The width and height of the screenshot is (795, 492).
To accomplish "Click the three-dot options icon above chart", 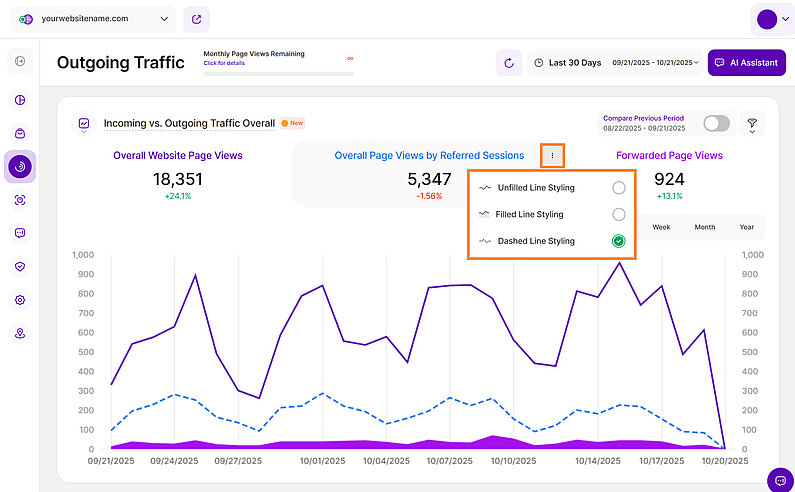I will 552,156.
